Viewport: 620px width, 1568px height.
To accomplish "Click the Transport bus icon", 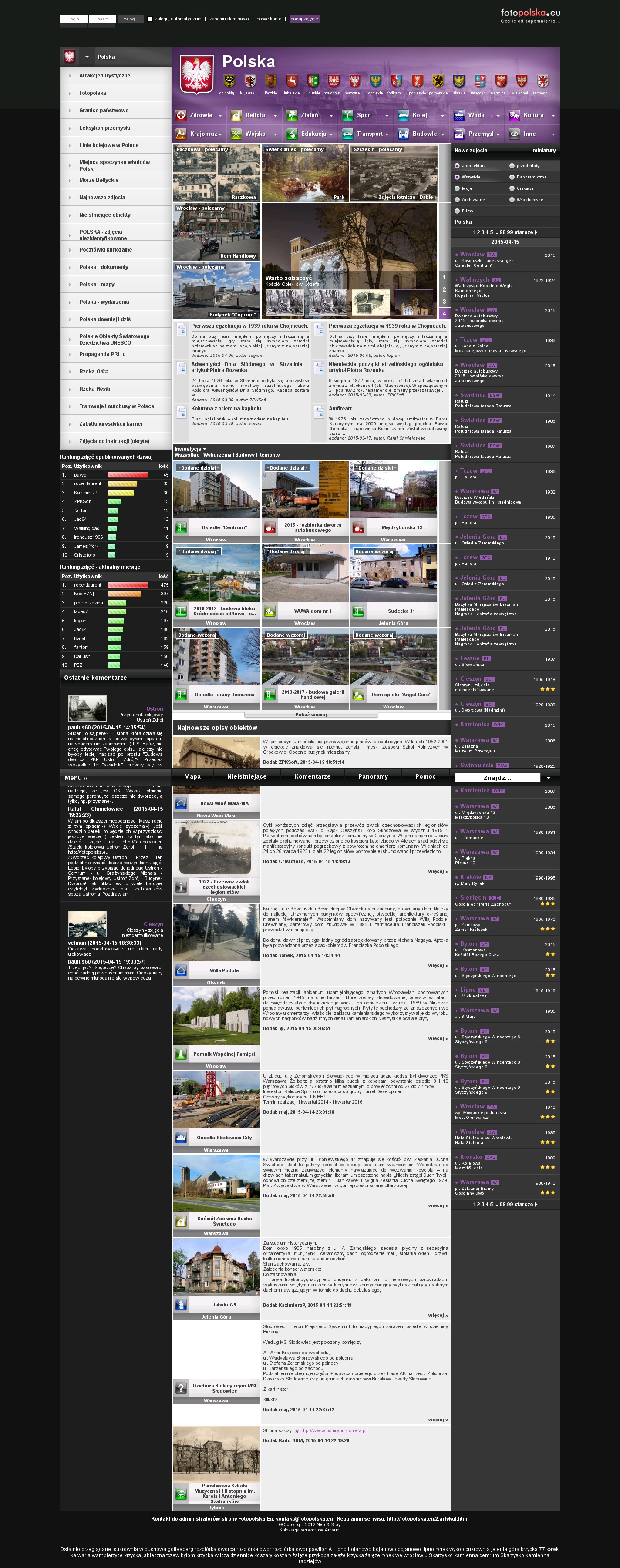I will pyautogui.click(x=348, y=134).
